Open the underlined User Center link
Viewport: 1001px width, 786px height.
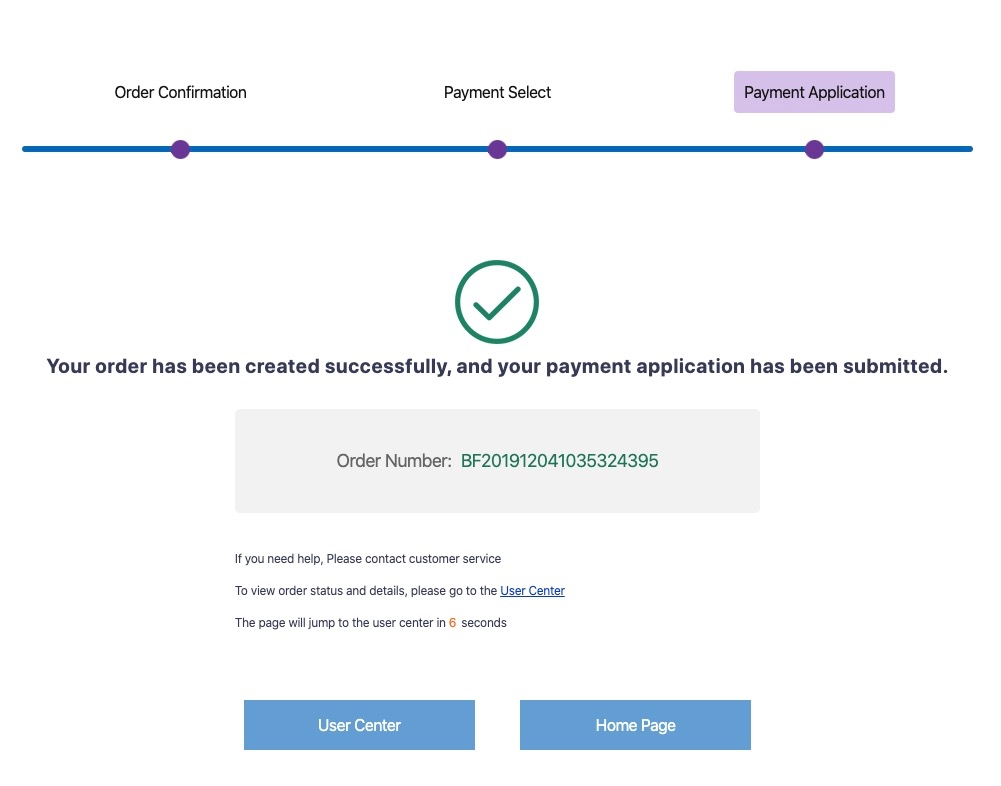click(x=532, y=591)
